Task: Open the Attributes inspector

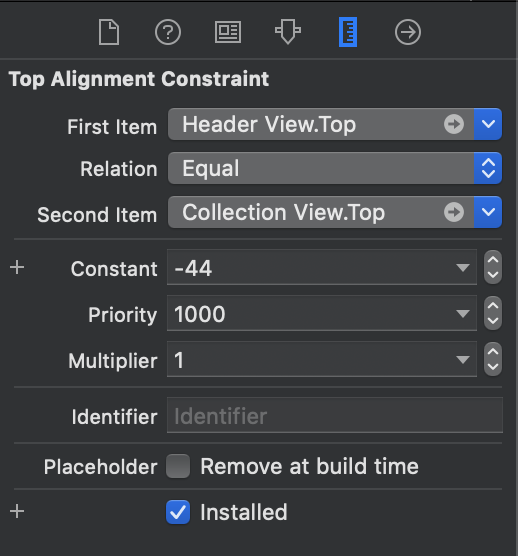Action: [288, 32]
